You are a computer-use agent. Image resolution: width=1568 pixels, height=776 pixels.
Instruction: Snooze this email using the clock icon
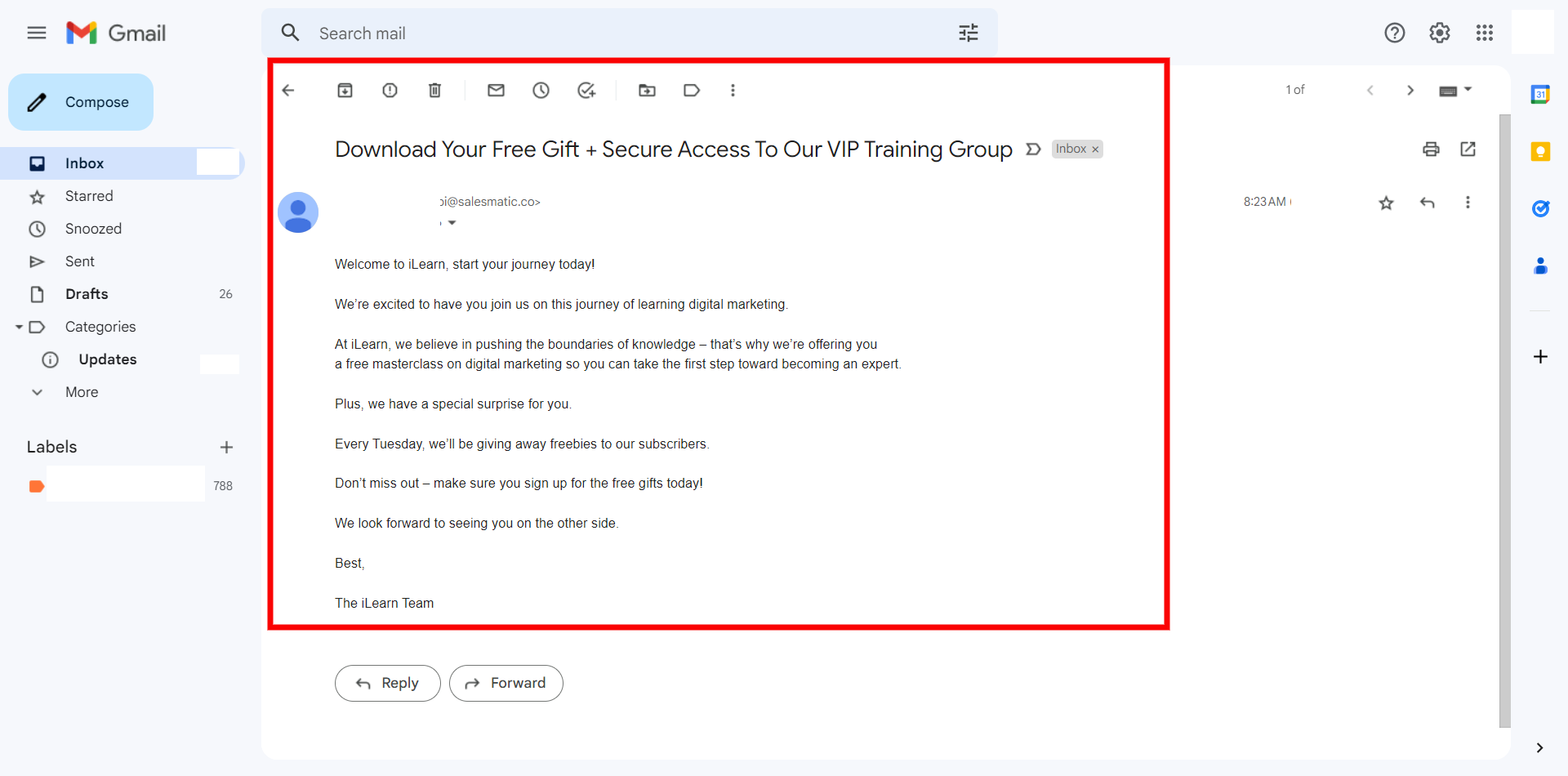[x=541, y=91]
